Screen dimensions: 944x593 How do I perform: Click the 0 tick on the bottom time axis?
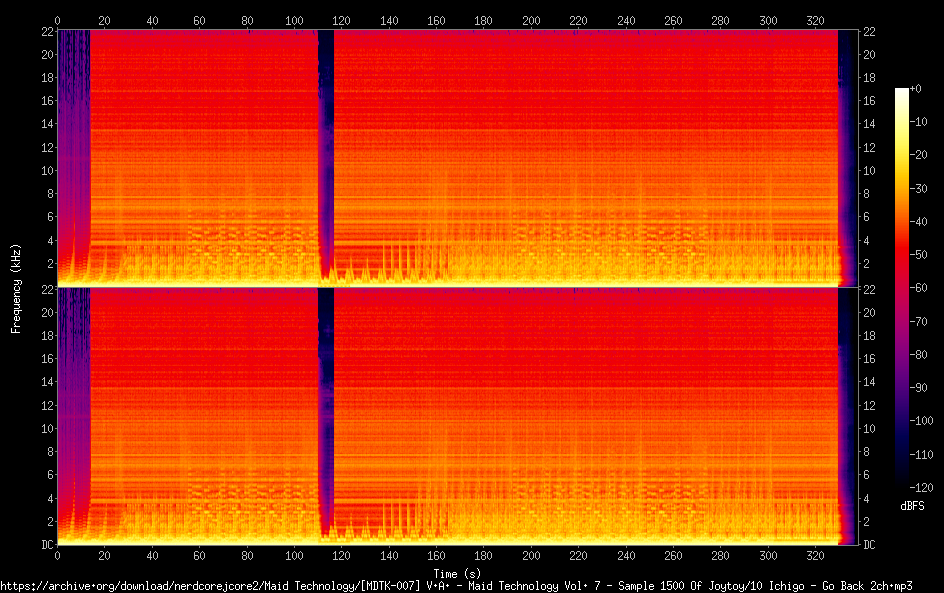[x=58, y=556]
